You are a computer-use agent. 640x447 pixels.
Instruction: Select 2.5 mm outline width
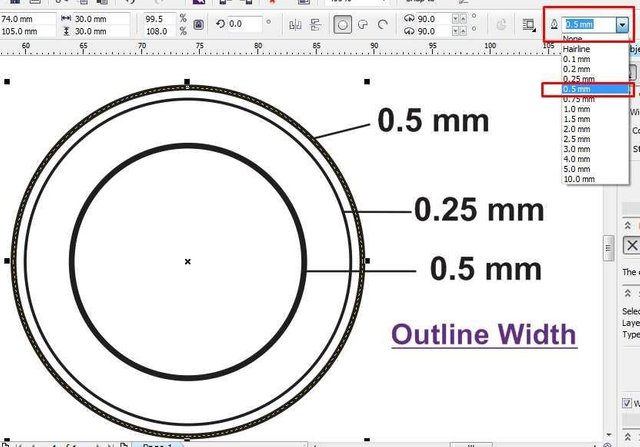coord(594,139)
